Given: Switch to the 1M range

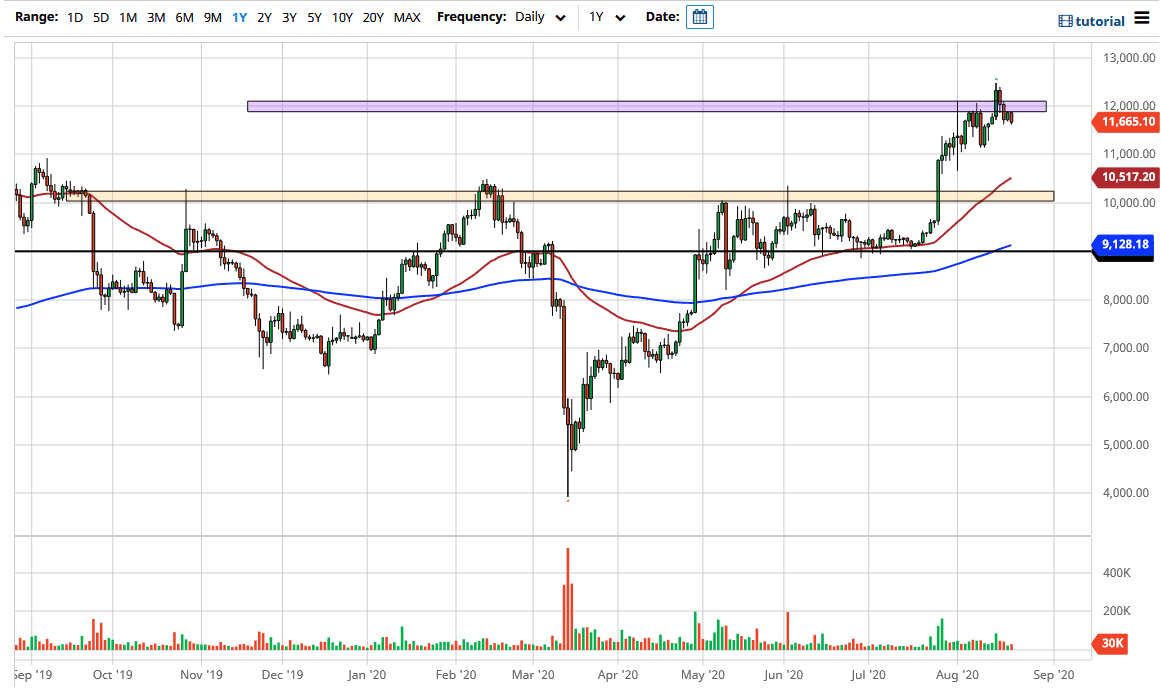Looking at the screenshot, I should coord(129,17).
